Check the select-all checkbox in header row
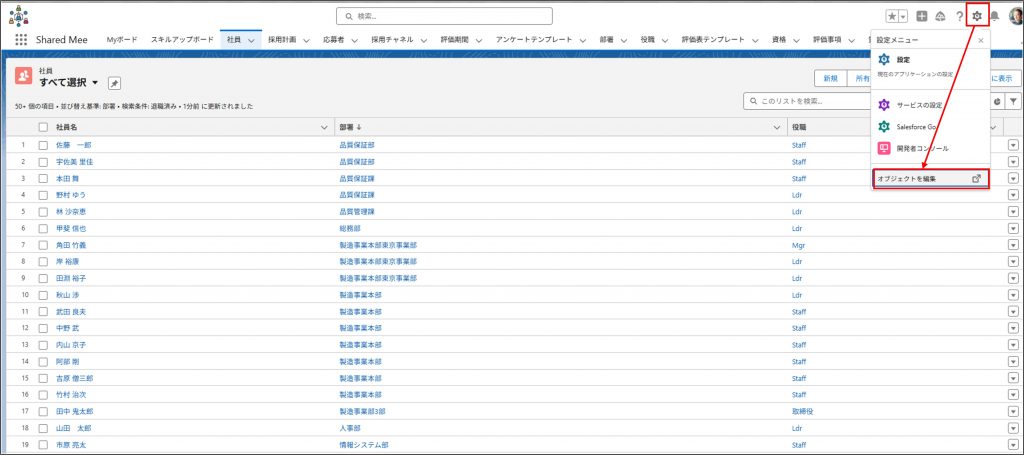Screen dimensions: 1024x455 pos(43,127)
